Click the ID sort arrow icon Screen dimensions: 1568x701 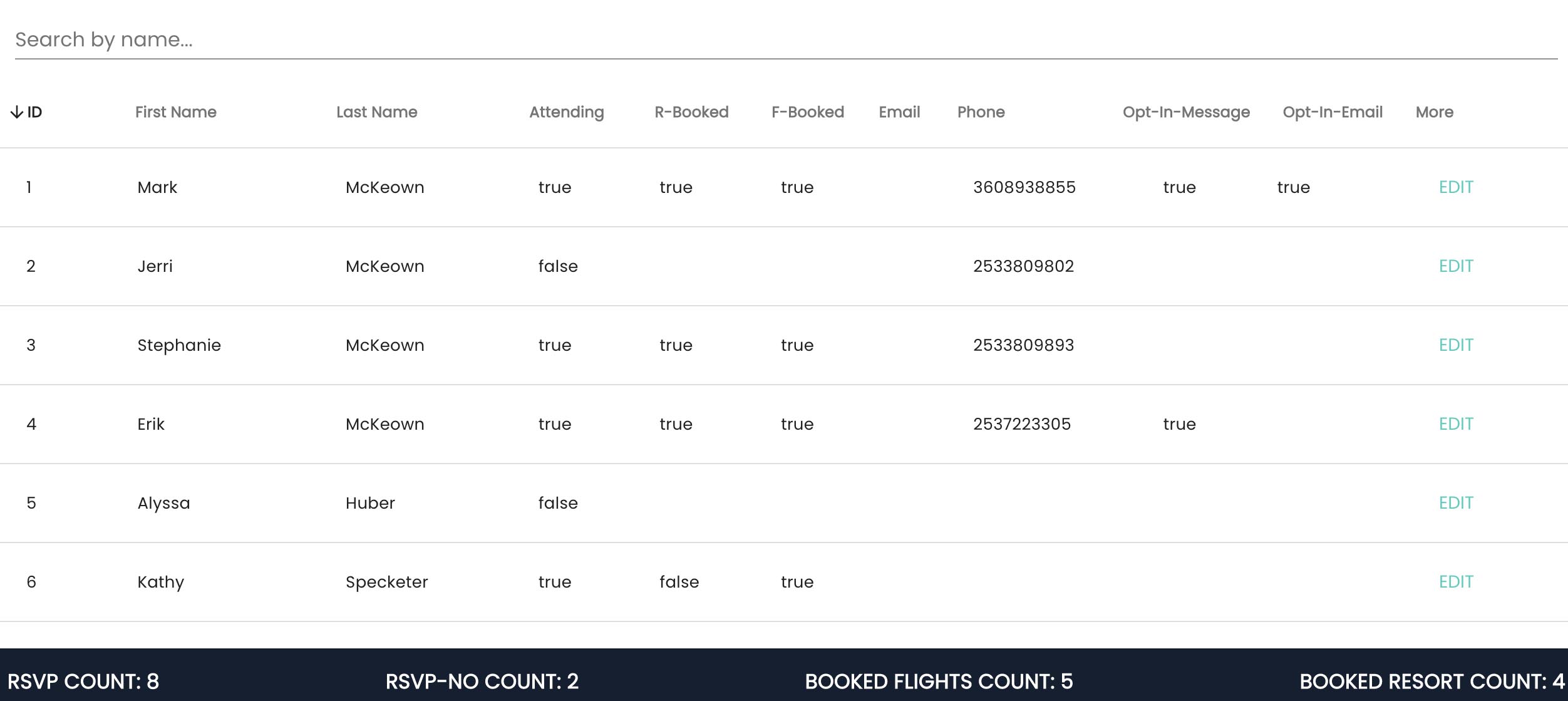pos(16,113)
